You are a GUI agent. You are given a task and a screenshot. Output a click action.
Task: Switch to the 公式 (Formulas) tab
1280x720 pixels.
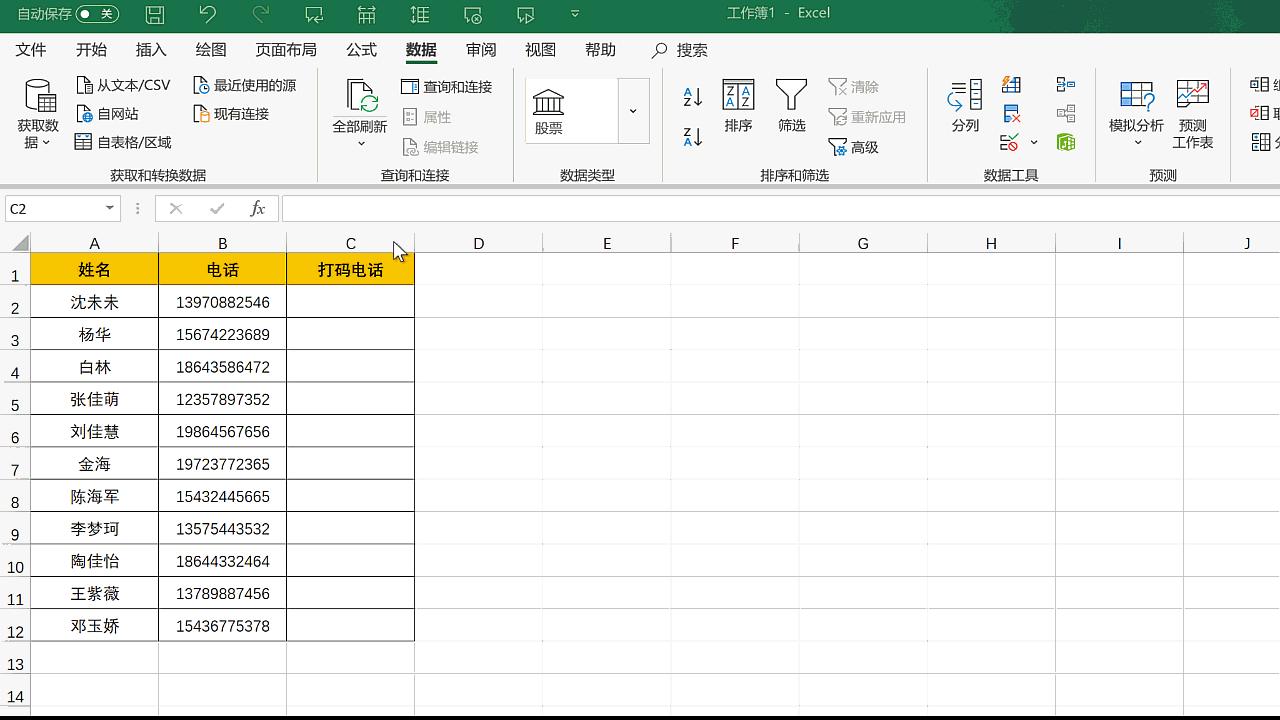[x=361, y=50]
